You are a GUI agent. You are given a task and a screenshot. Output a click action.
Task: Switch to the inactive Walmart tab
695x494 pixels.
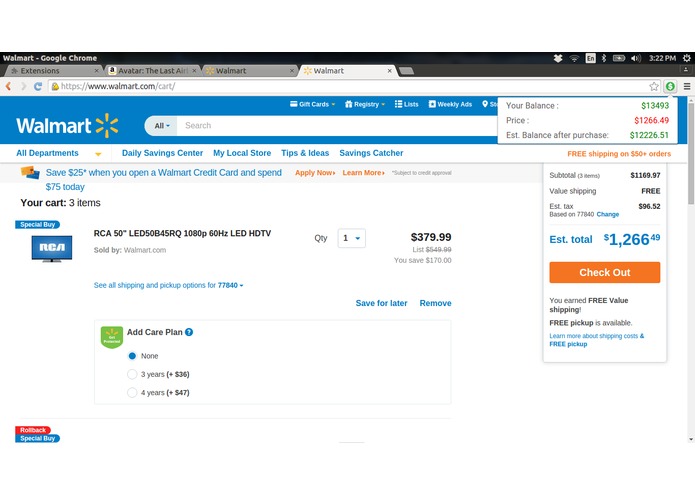[x=249, y=71]
